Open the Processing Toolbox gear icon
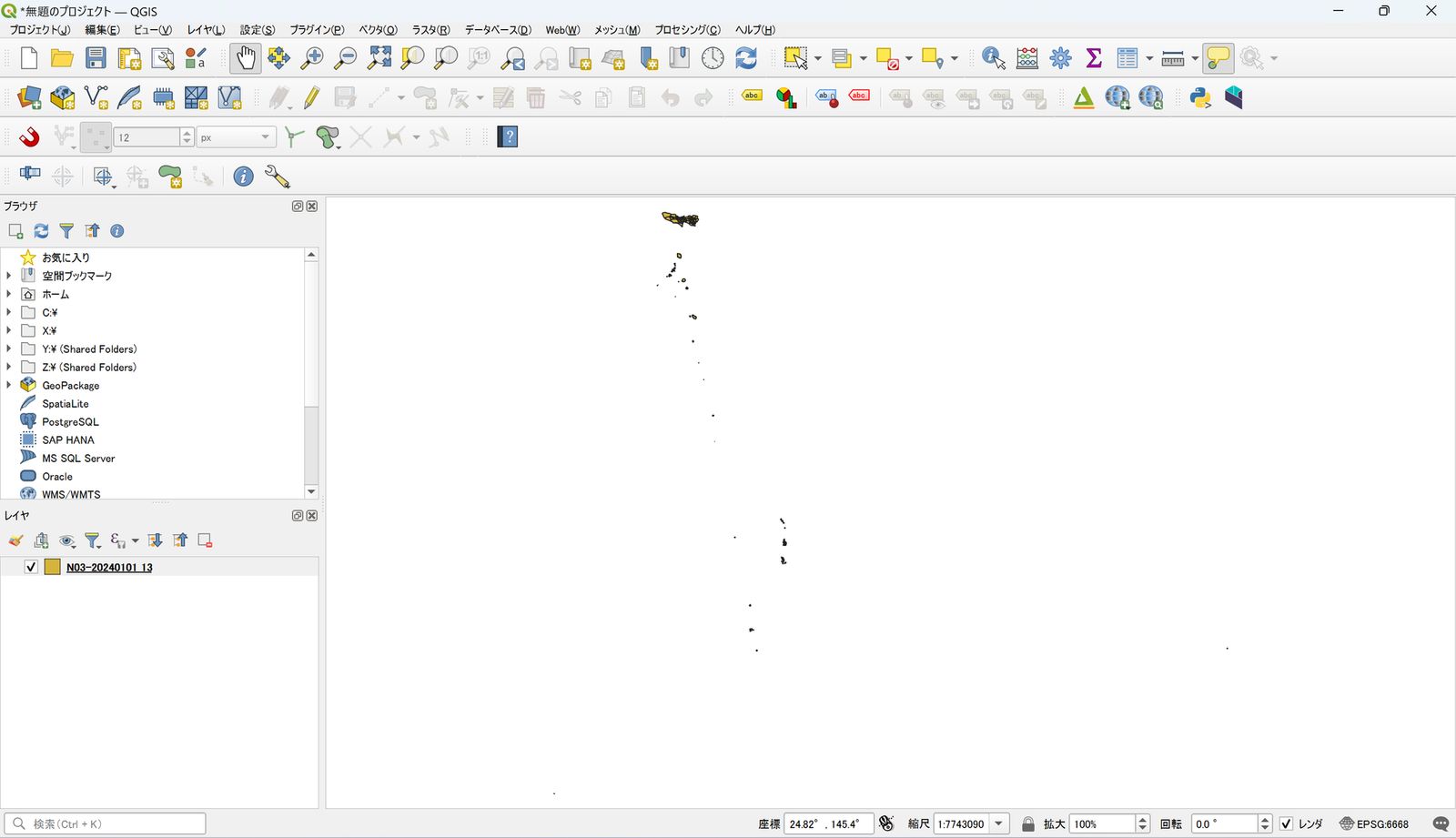This screenshot has width=1456, height=838. point(1060,58)
